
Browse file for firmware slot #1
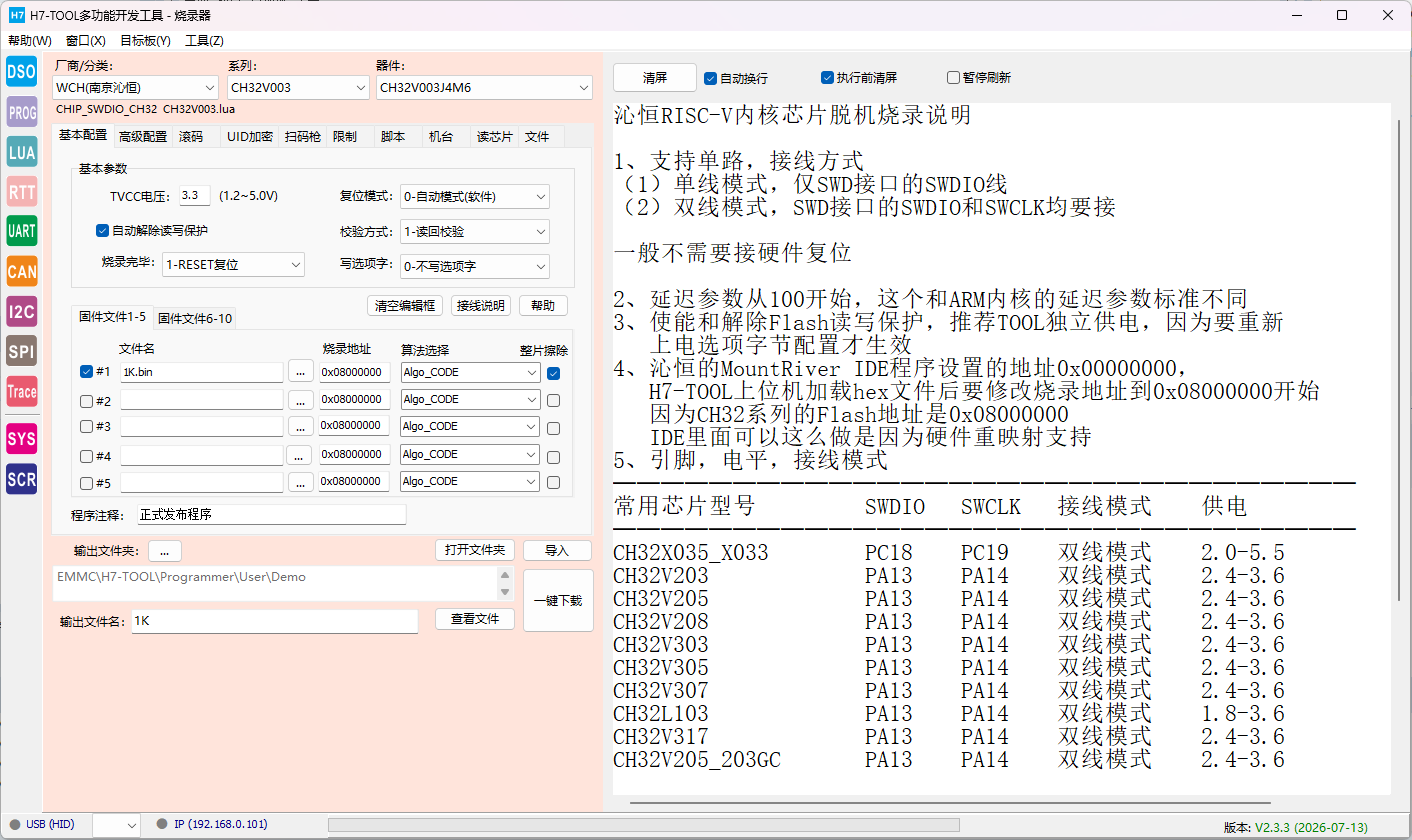click(x=301, y=372)
